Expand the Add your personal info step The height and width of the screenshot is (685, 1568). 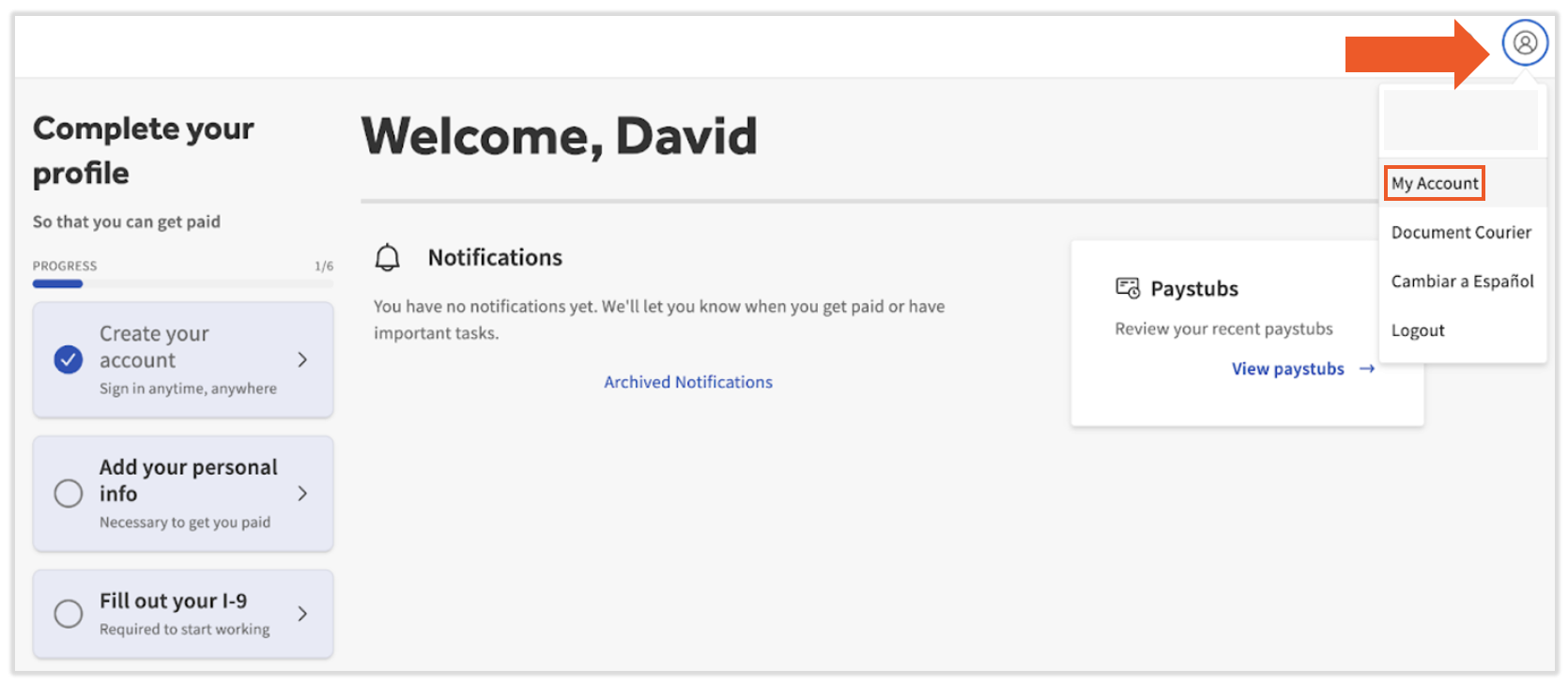(302, 494)
